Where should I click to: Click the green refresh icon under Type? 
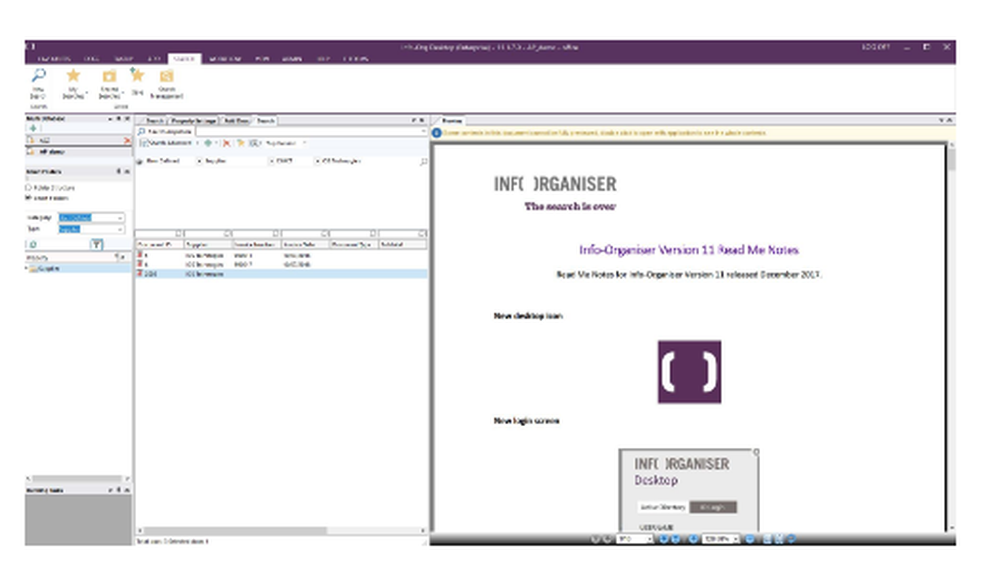[x=33, y=244]
